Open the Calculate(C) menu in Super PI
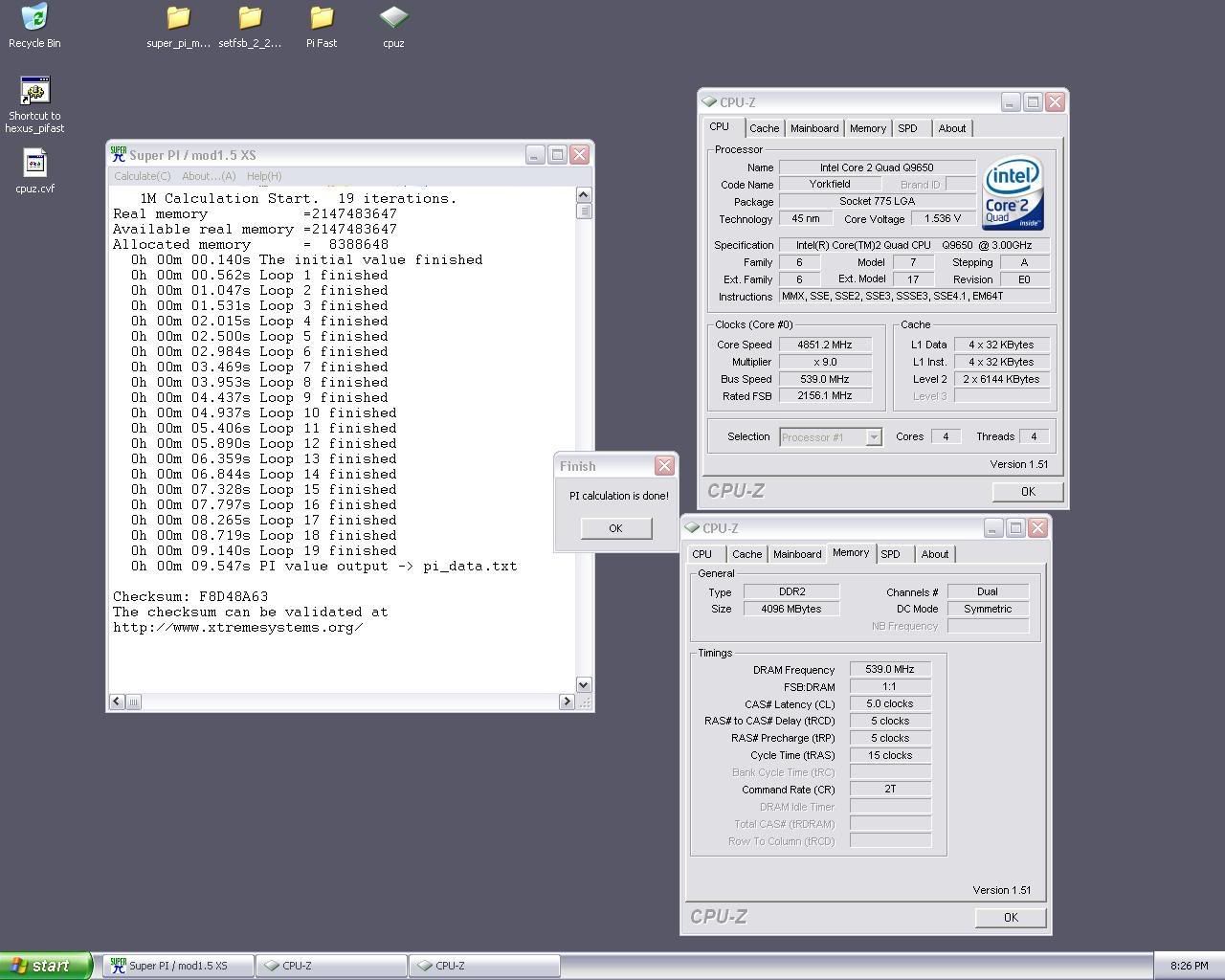The height and width of the screenshot is (980, 1225). 143,176
